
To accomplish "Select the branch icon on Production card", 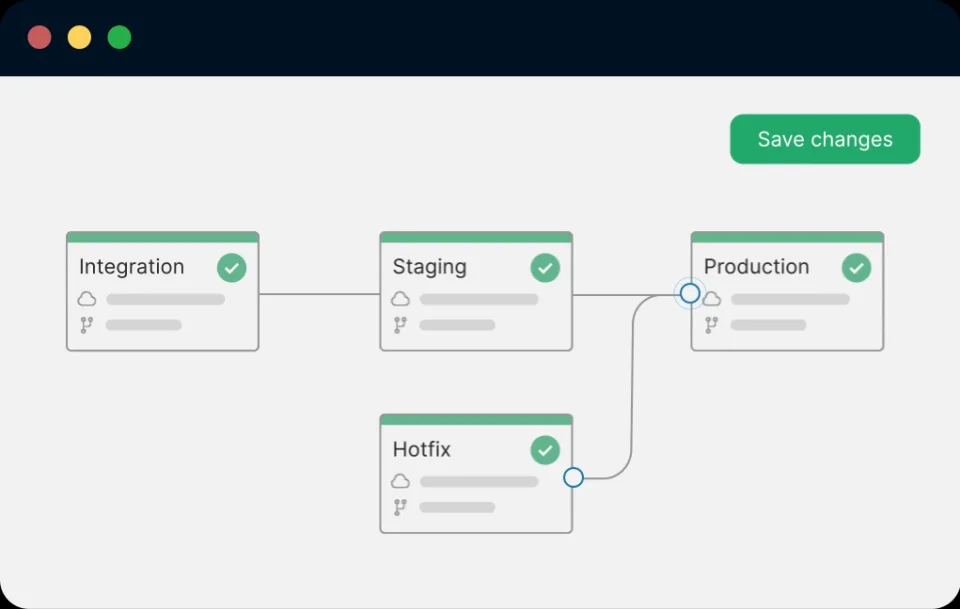I will (x=711, y=325).
